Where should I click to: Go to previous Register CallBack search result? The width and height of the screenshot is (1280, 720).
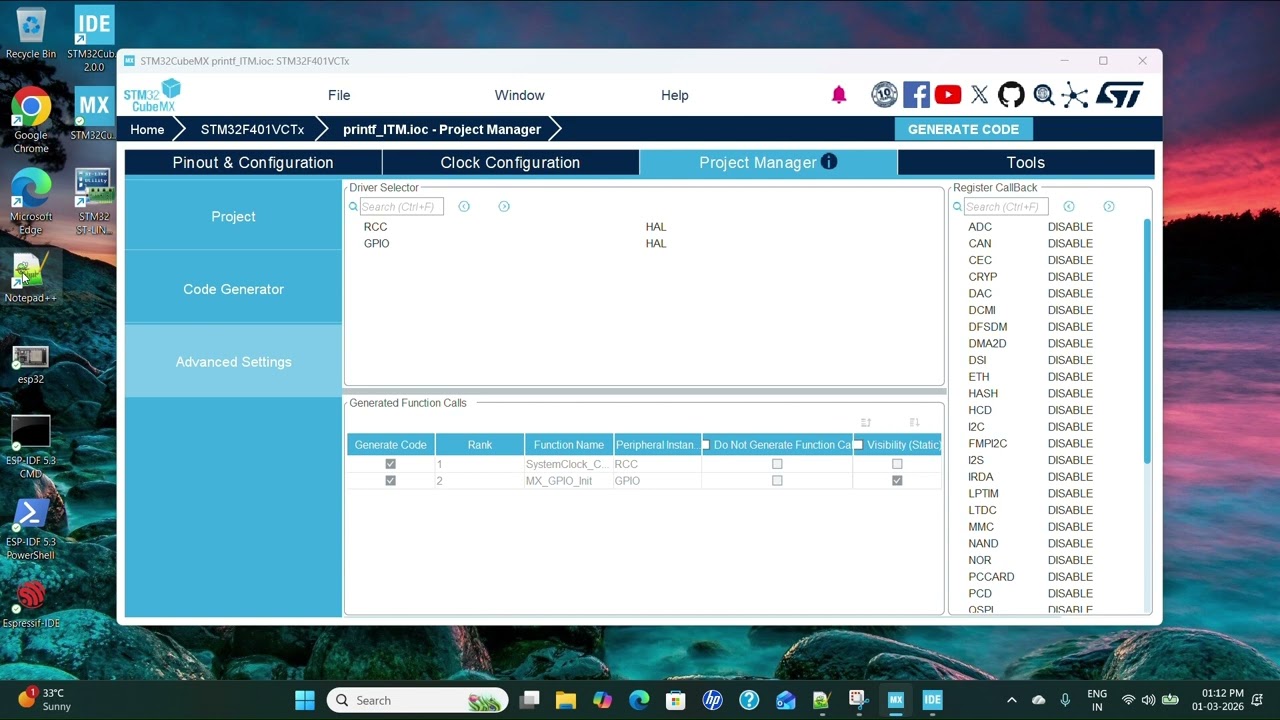point(1069,206)
